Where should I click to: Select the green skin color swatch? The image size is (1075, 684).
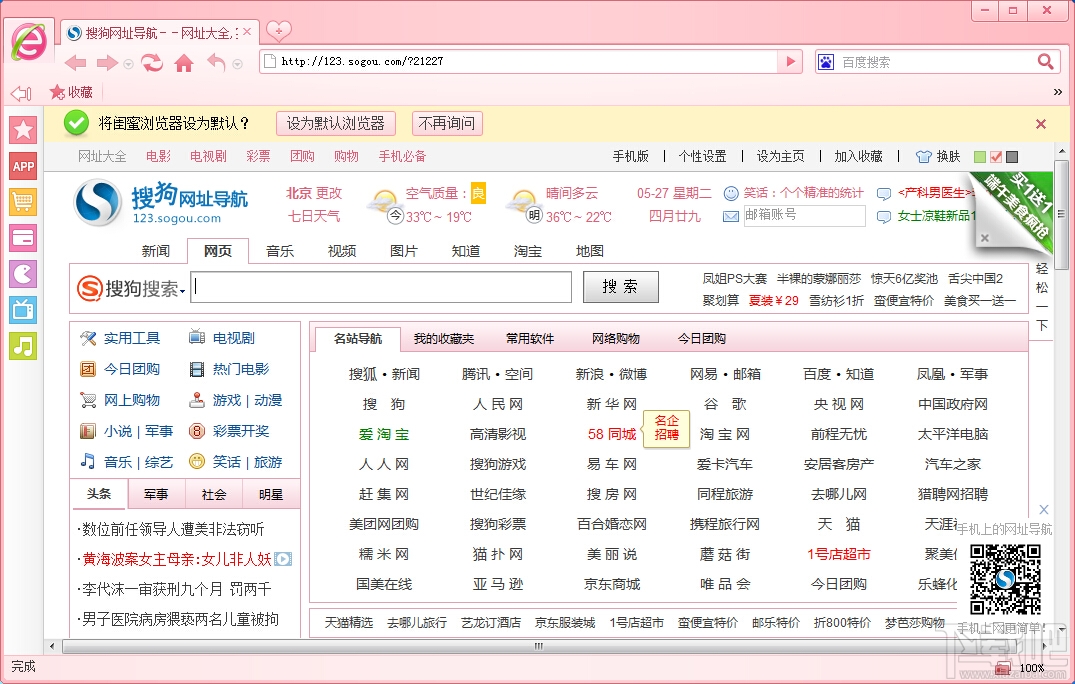point(980,157)
